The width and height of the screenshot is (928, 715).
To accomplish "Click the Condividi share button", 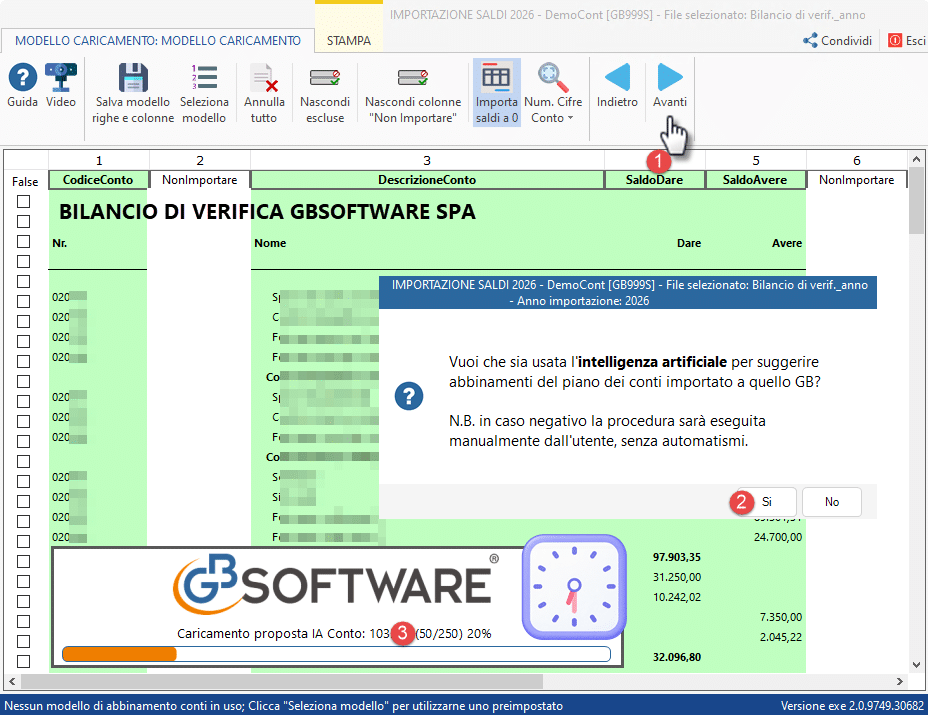I will pos(837,40).
